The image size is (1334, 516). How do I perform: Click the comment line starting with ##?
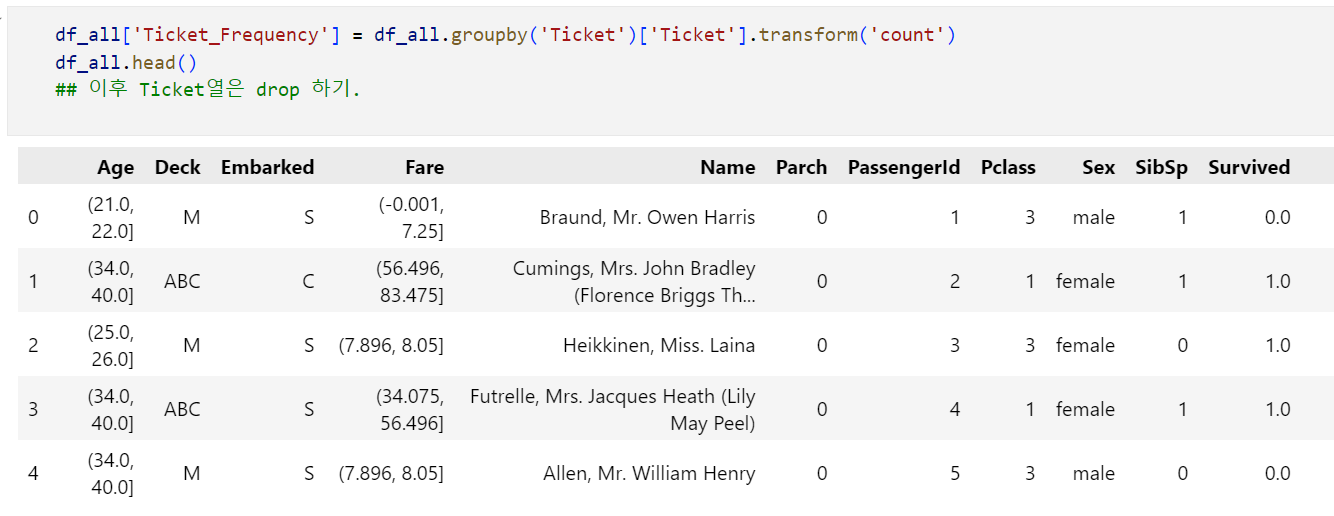[208, 89]
